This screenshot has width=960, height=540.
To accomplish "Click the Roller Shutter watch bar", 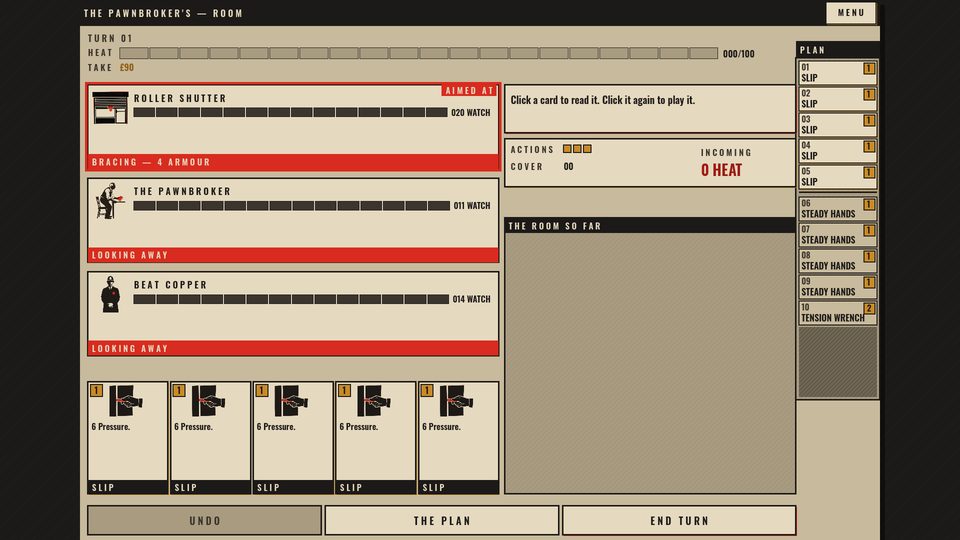I will click(290, 113).
